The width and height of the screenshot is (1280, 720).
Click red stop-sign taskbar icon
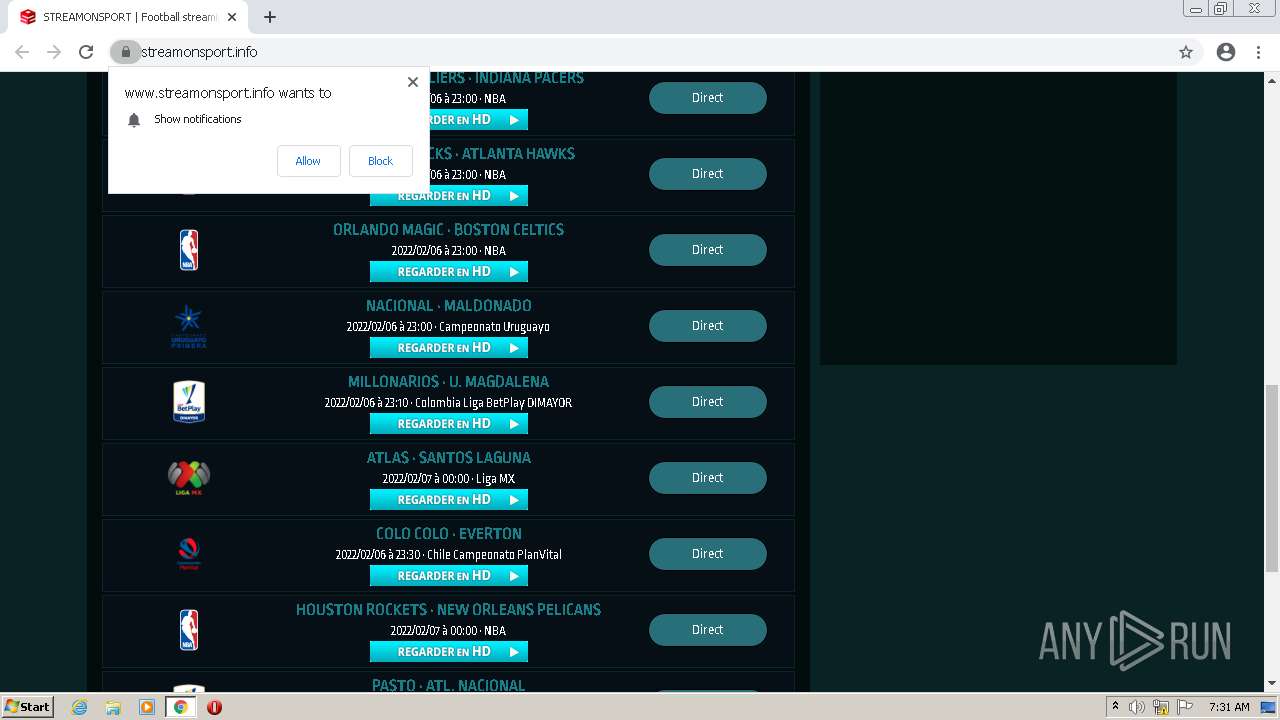[214, 707]
